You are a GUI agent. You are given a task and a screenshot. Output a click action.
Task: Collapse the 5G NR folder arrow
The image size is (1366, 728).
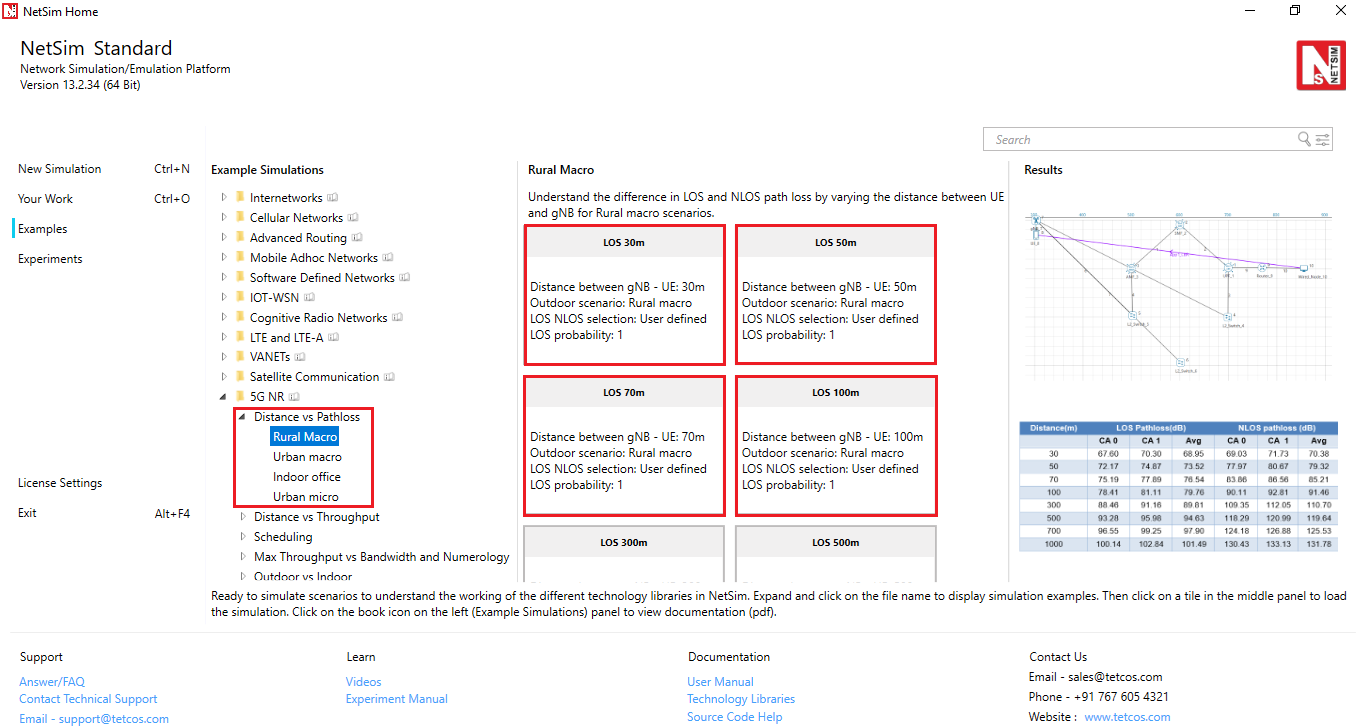pyautogui.click(x=224, y=397)
